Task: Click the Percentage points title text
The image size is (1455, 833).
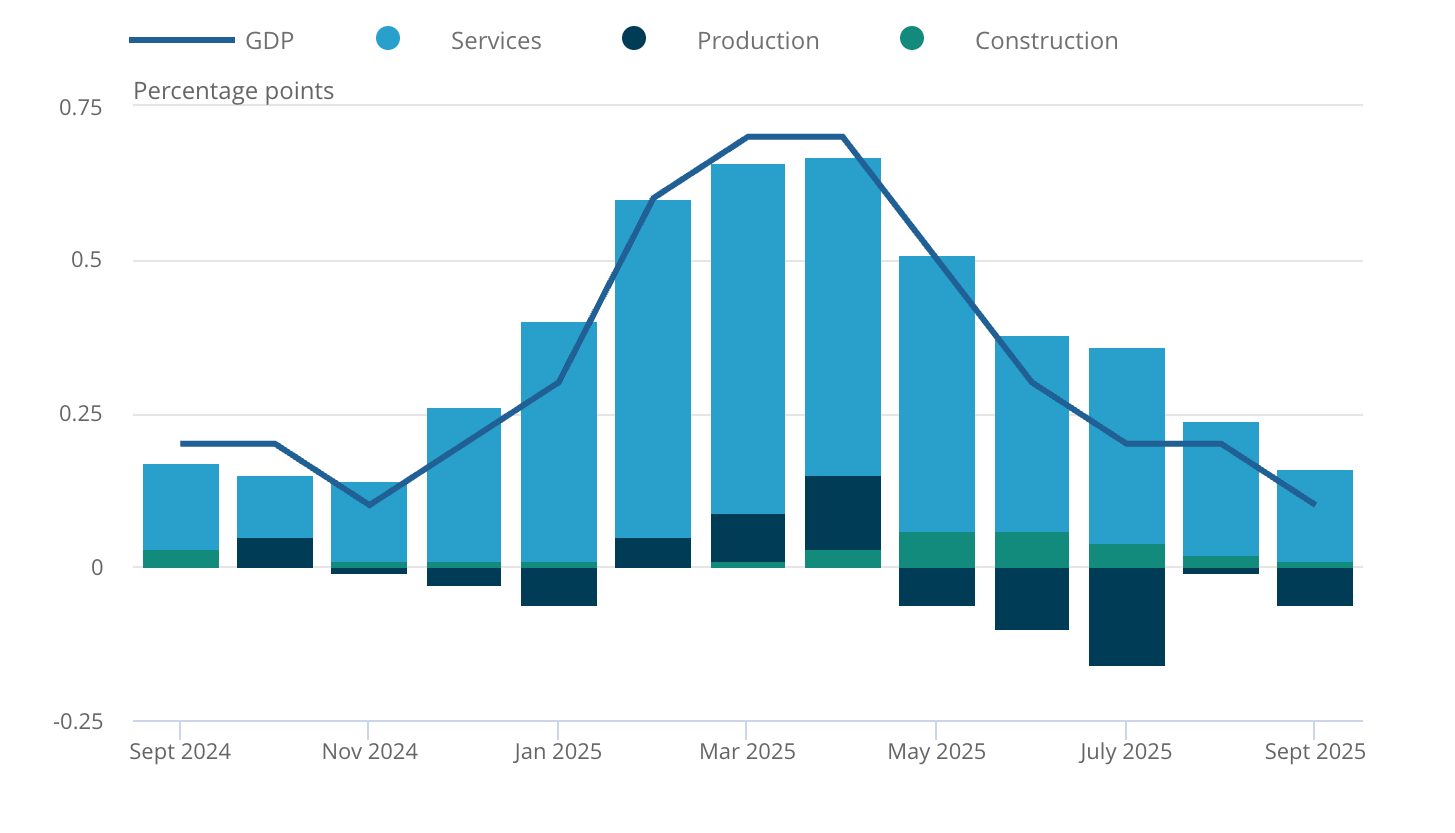Action: [233, 90]
